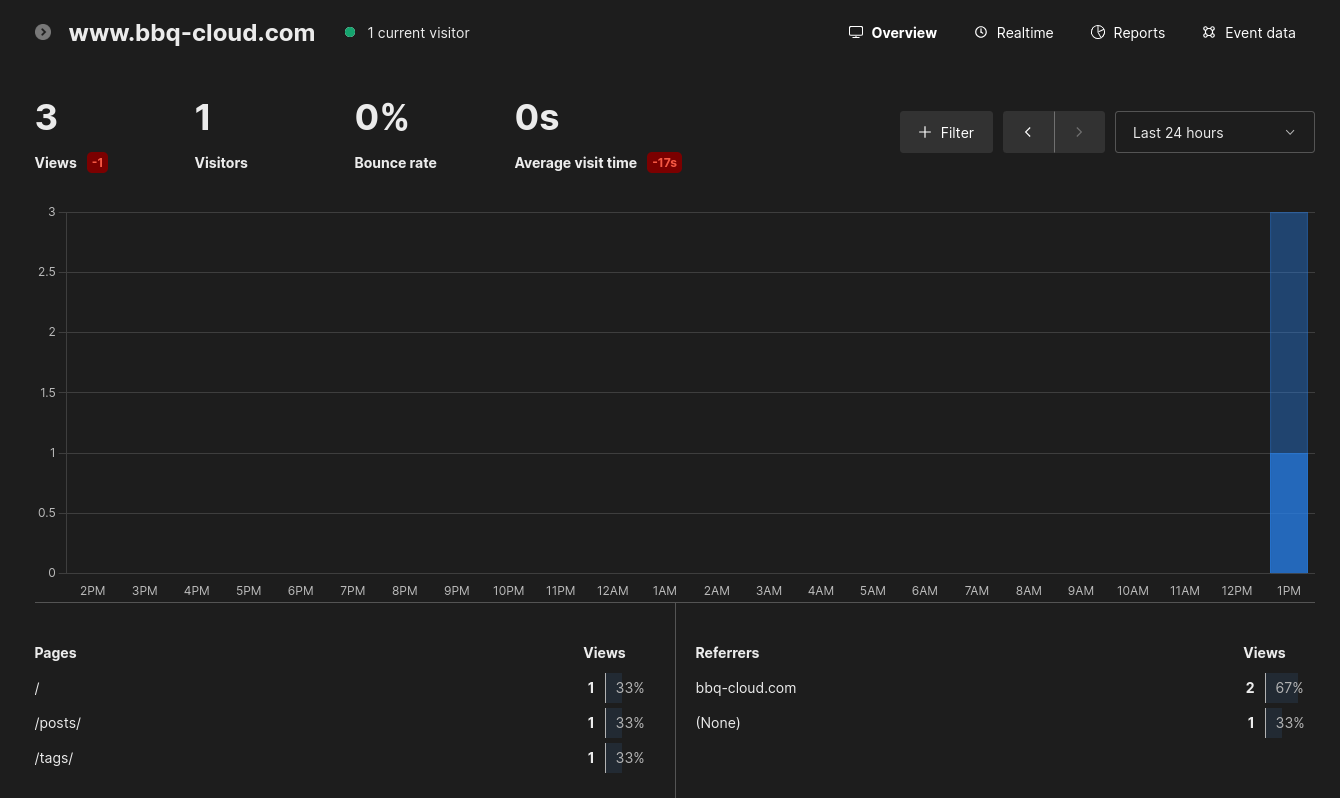Click the Pages column header
Viewport: 1340px width, 798px height.
click(x=56, y=653)
